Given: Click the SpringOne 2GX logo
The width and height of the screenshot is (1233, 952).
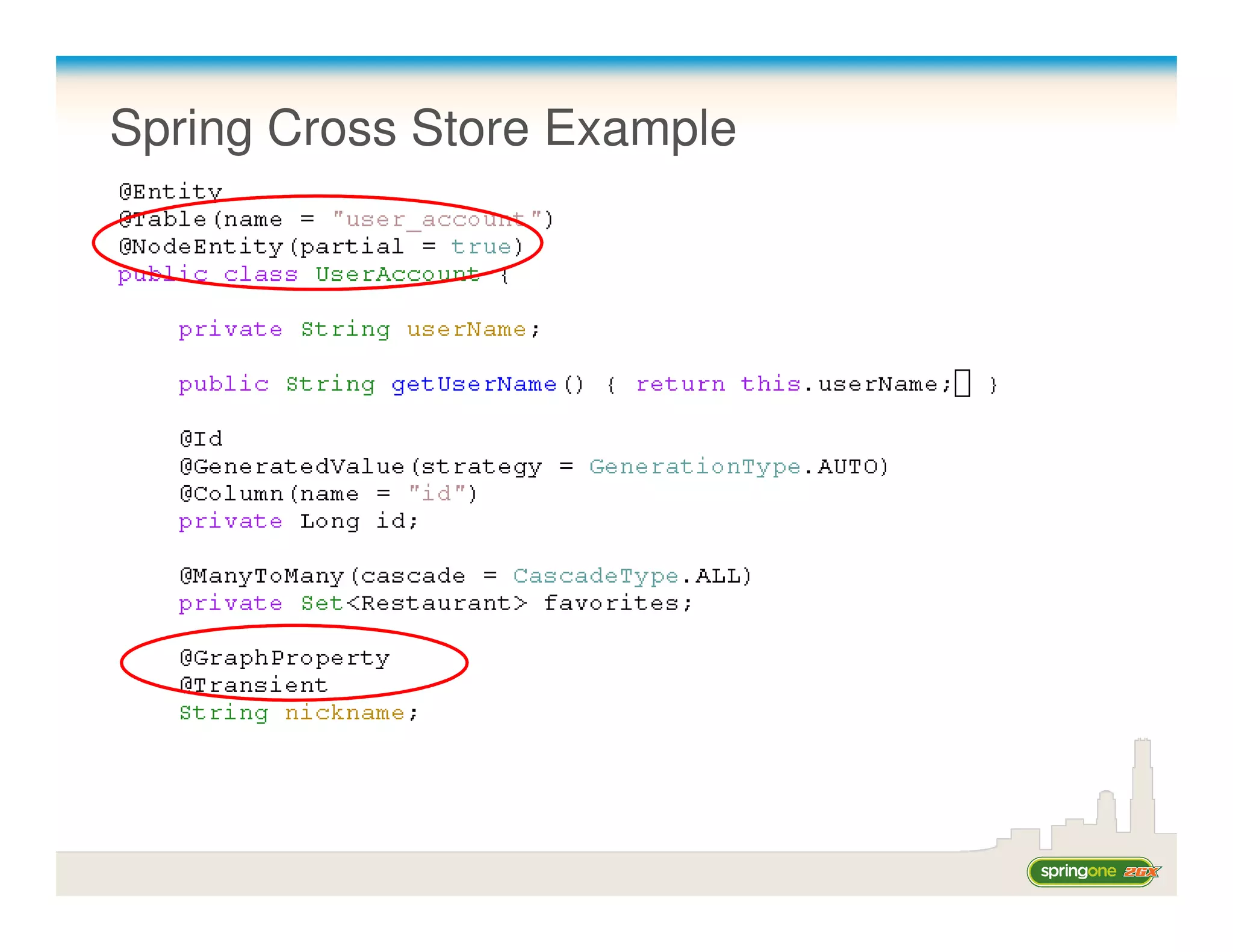Looking at the screenshot, I should coord(1094,871).
